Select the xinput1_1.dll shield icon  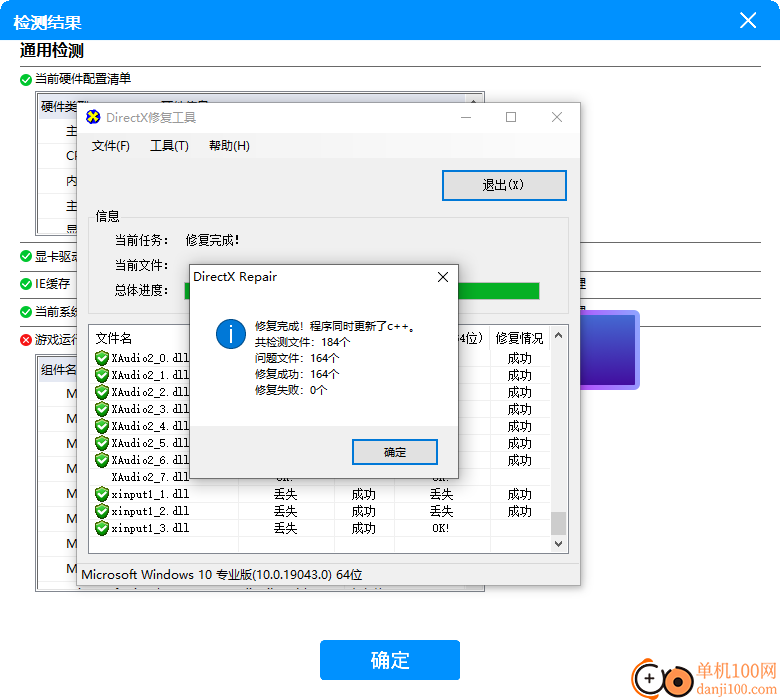click(x=101, y=494)
